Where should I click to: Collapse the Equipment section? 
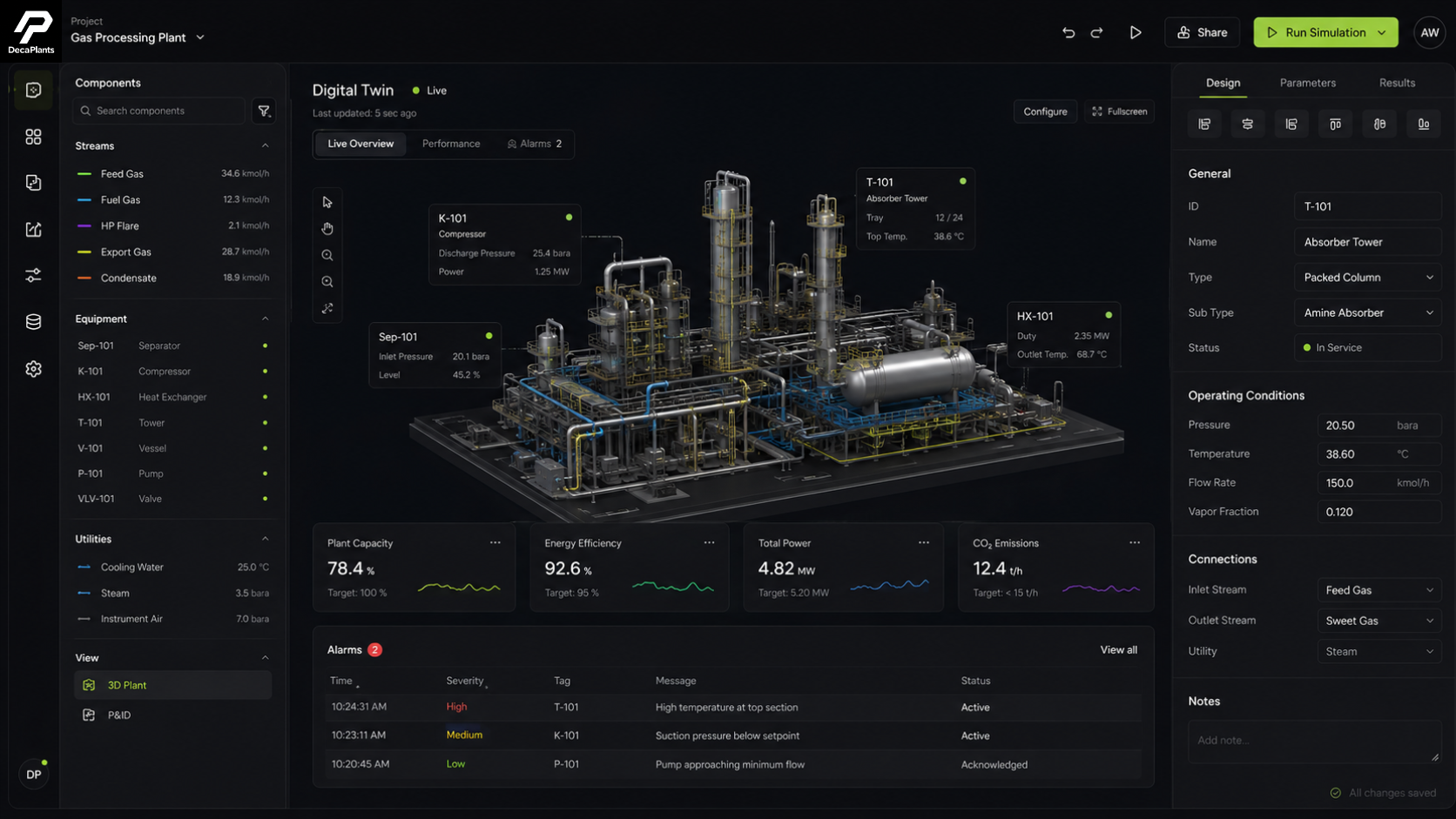pyautogui.click(x=265, y=319)
